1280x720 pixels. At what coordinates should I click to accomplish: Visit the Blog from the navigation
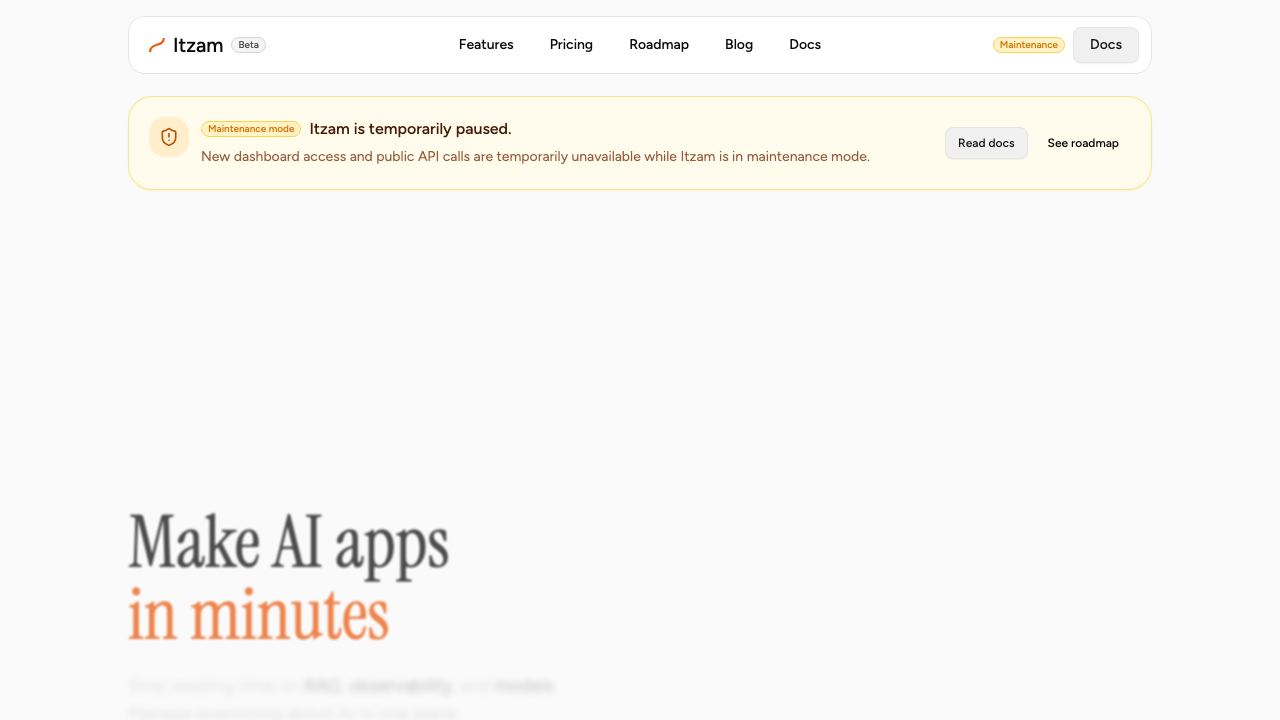(739, 45)
